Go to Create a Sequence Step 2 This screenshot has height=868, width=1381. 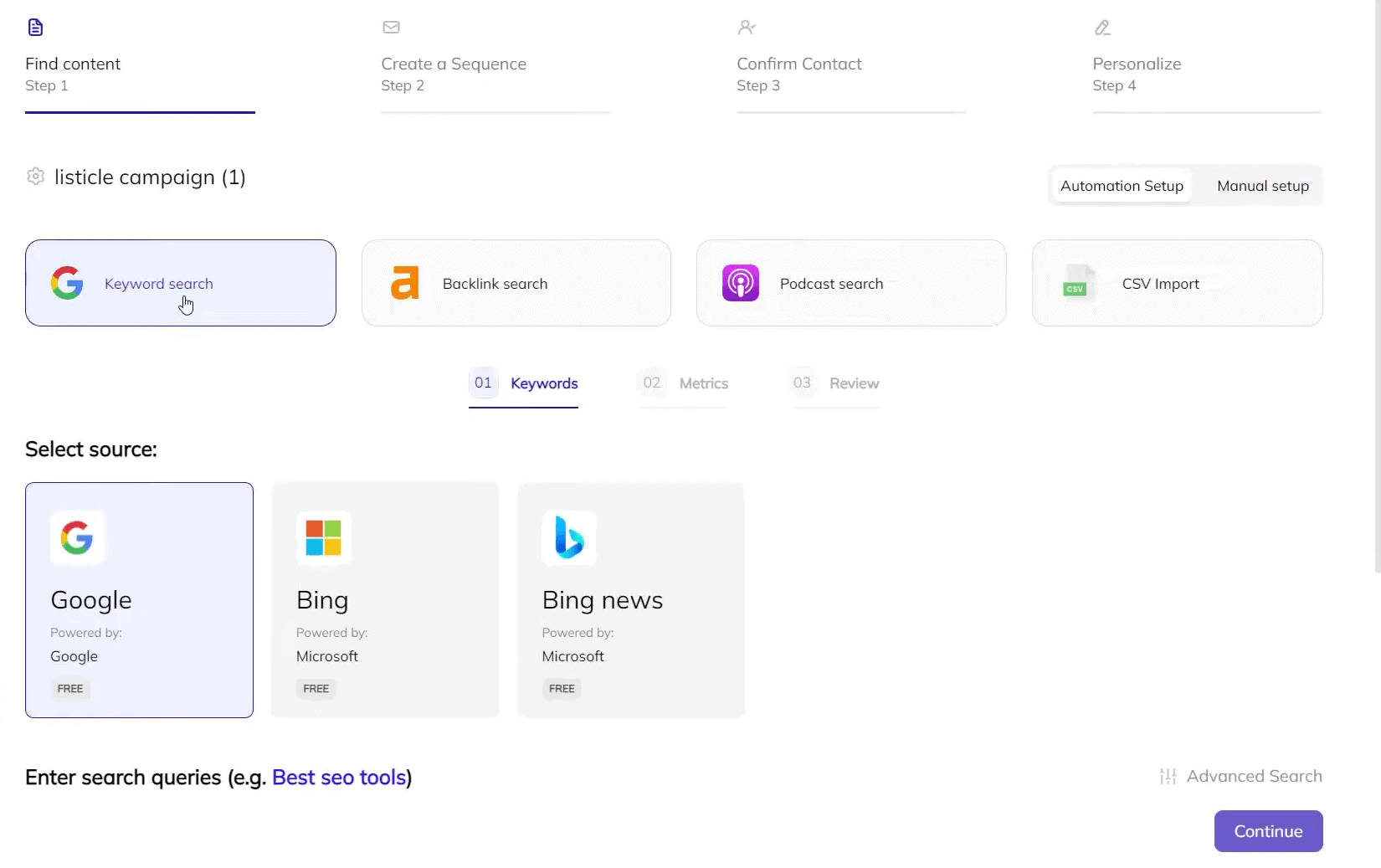tap(495, 67)
